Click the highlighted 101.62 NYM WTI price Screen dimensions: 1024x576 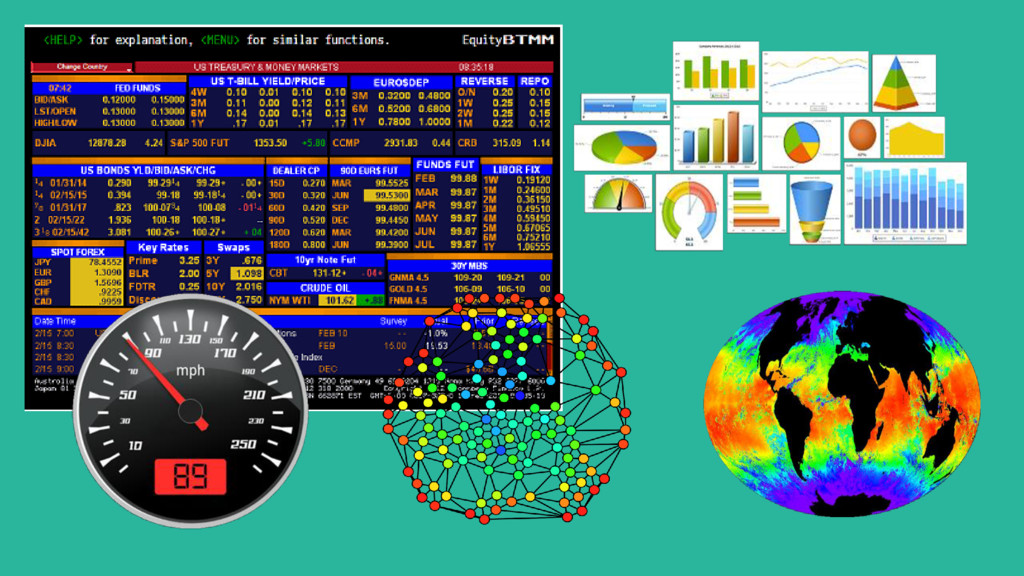[x=338, y=300]
